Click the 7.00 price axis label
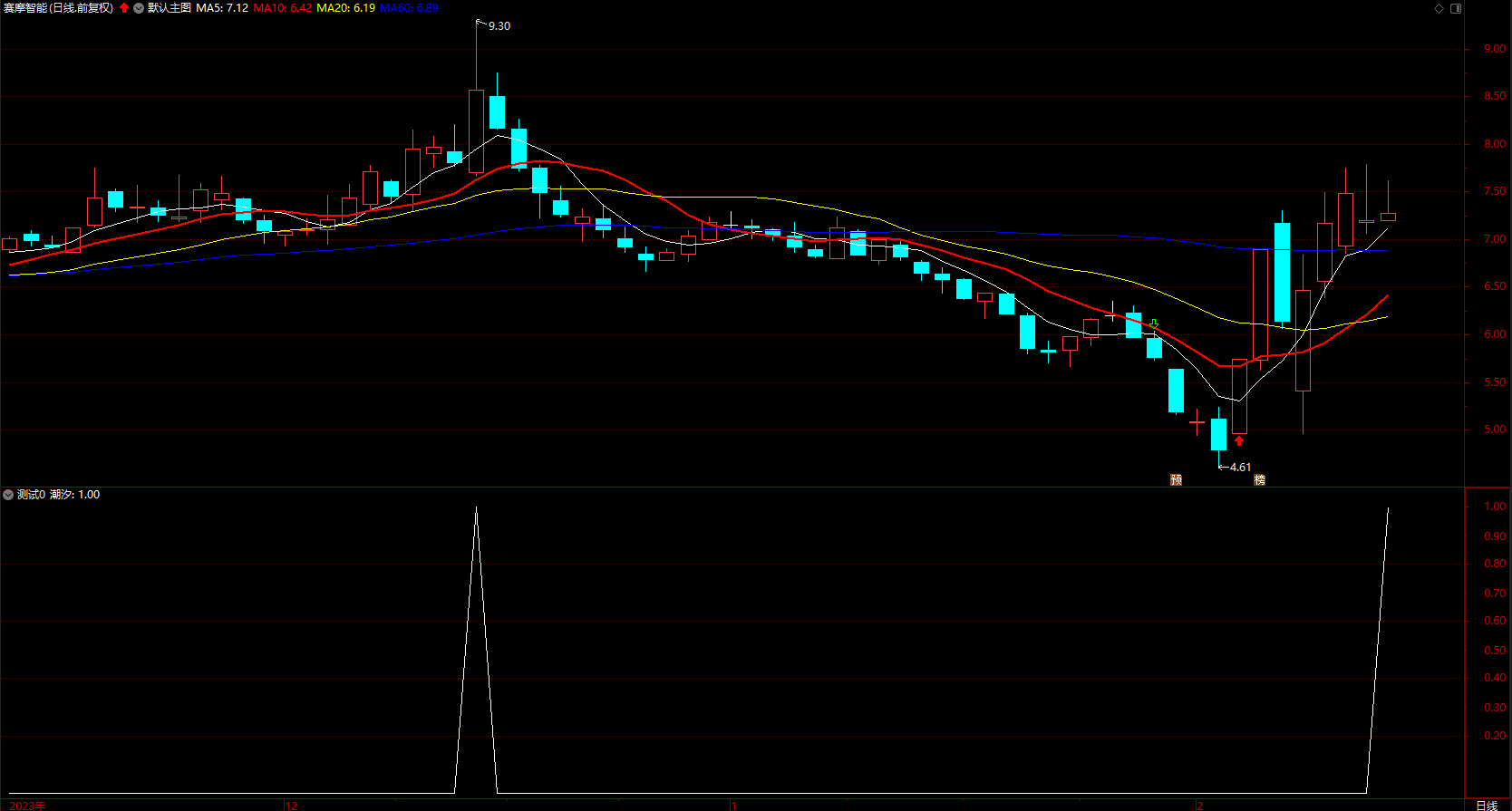 point(1495,239)
